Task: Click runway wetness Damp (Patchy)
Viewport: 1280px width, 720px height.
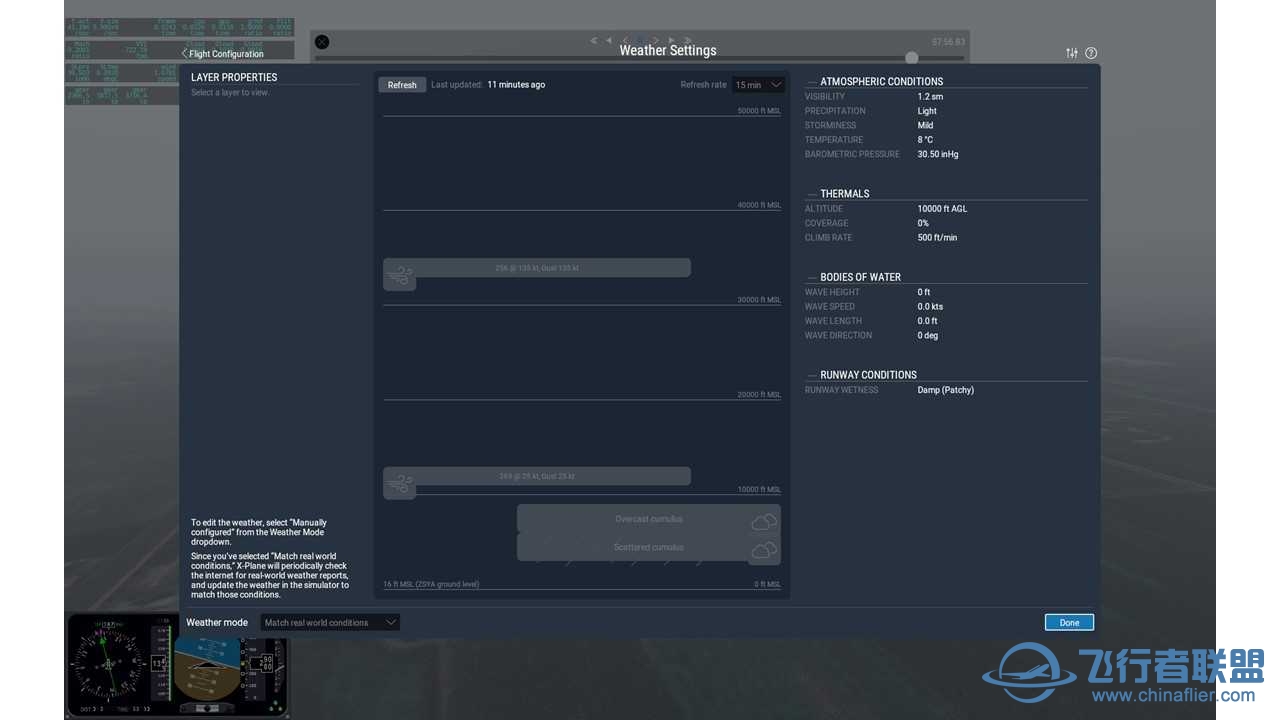Action: 945,390
